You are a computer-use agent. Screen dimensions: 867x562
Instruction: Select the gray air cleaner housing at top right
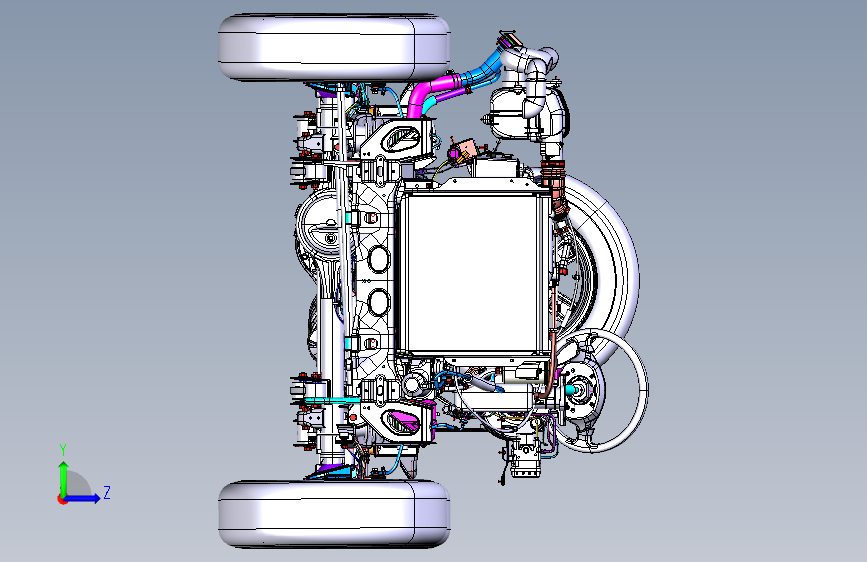(529, 113)
